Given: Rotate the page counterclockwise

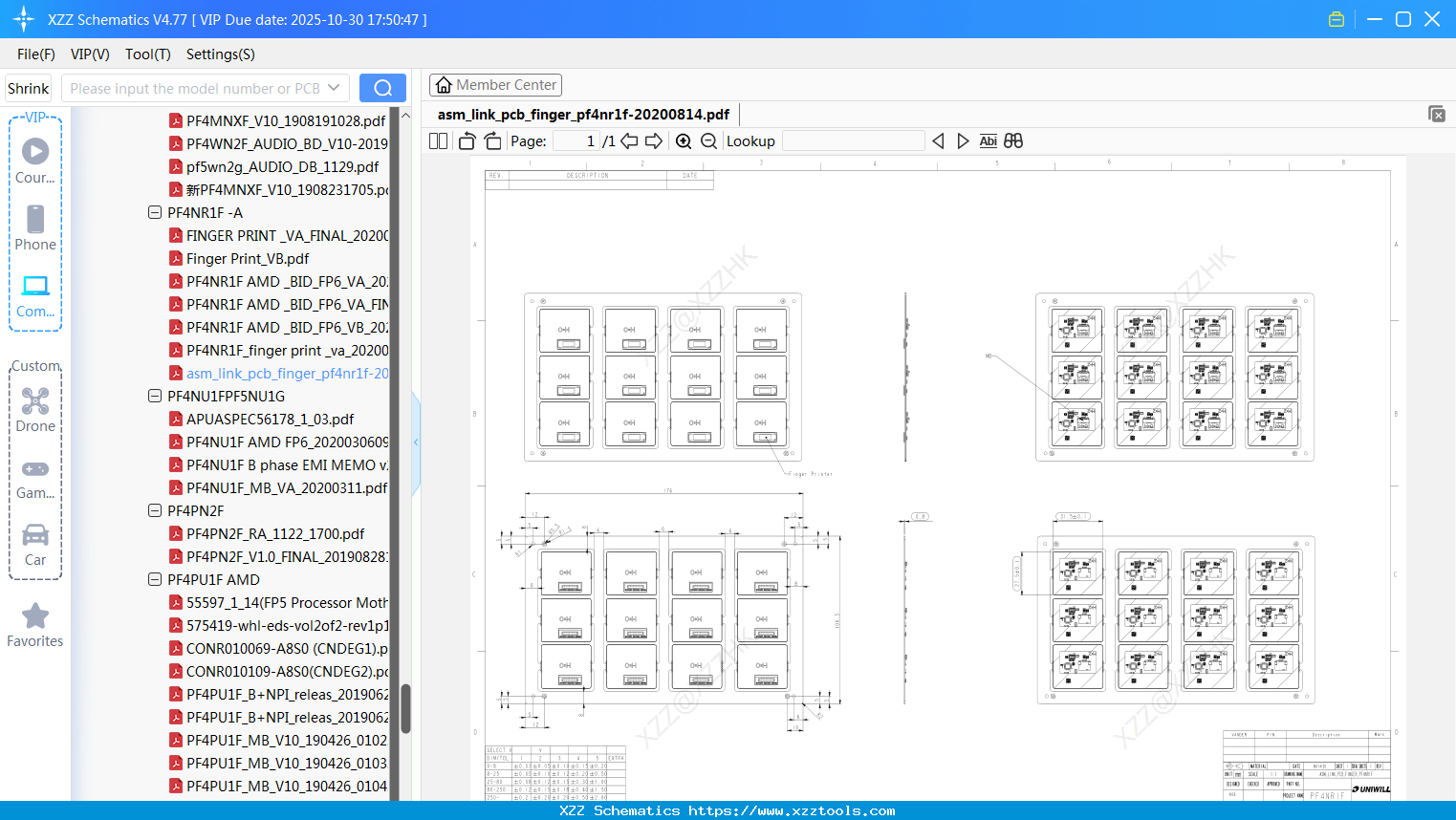Looking at the screenshot, I should coord(467,141).
